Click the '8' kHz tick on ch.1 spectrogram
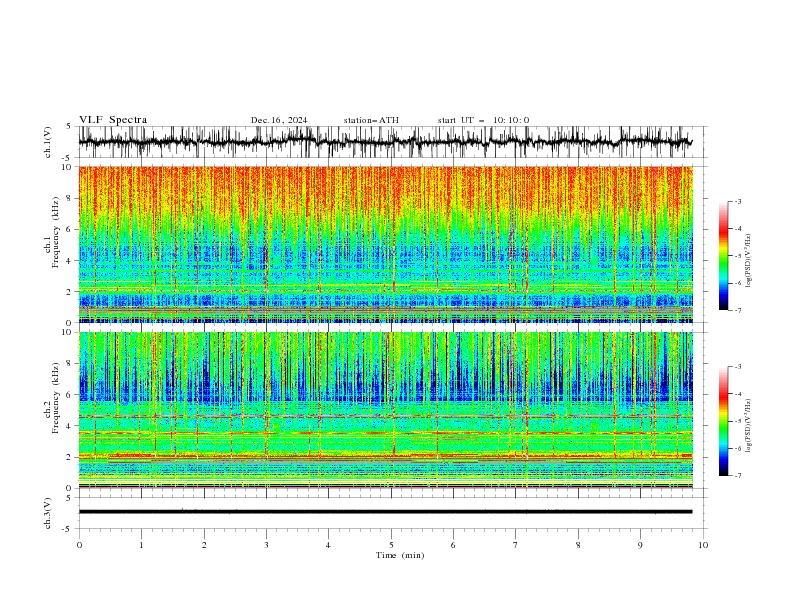This screenshot has width=792, height=612. click(x=70, y=198)
